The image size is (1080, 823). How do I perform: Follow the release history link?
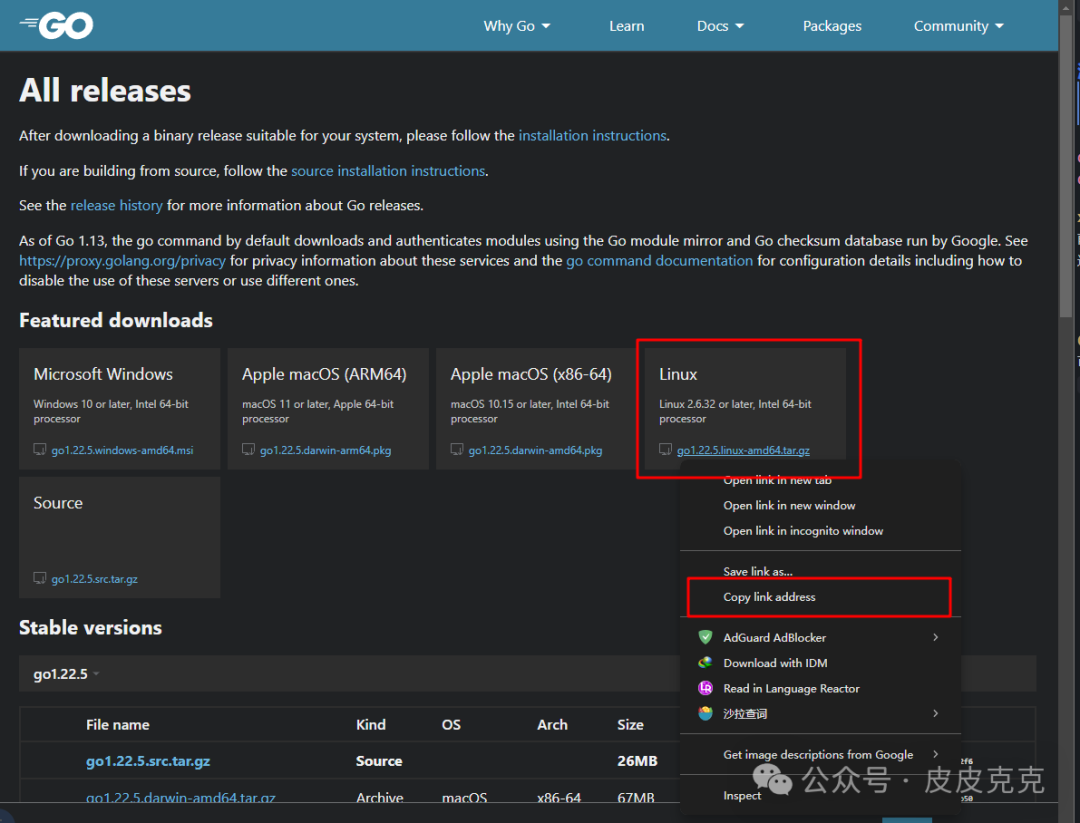click(x=116, y=205)
